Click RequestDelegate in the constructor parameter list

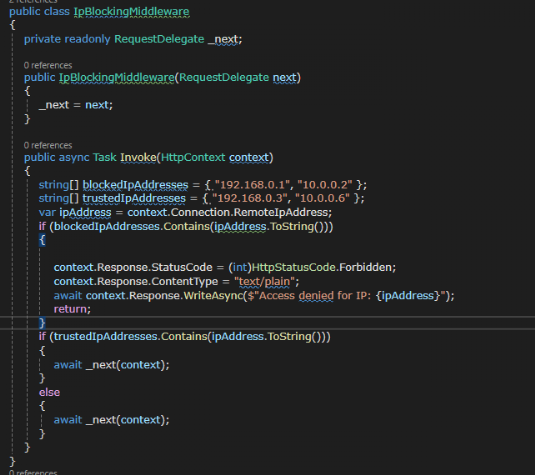224,77
